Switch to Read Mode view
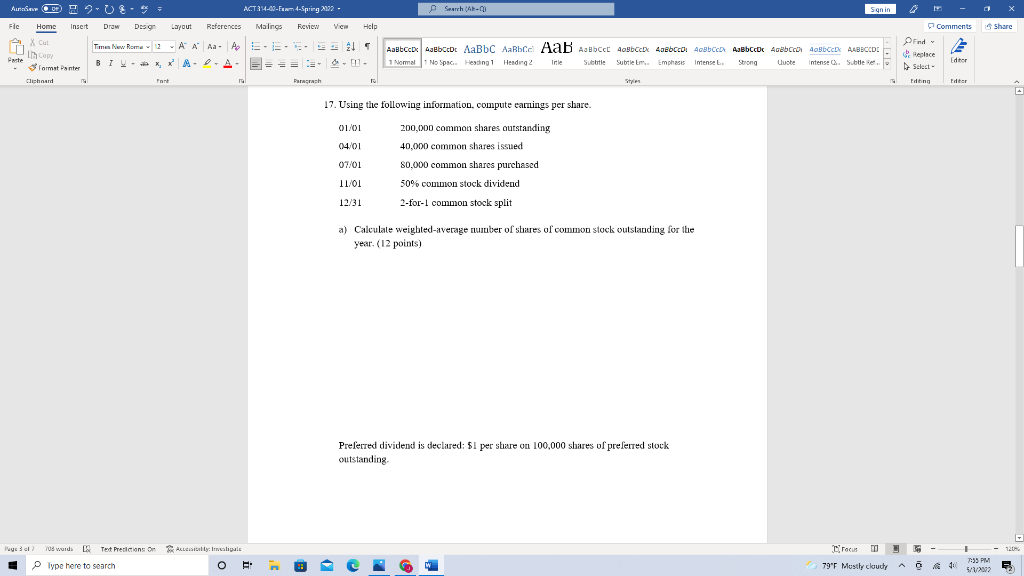This screenshot has width=1024, height=576. click(x=874, y=549)
